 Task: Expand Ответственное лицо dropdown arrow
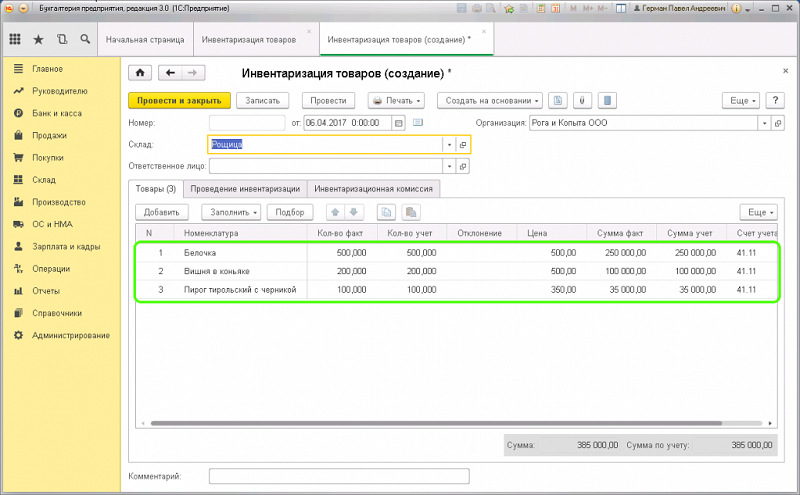449,166
